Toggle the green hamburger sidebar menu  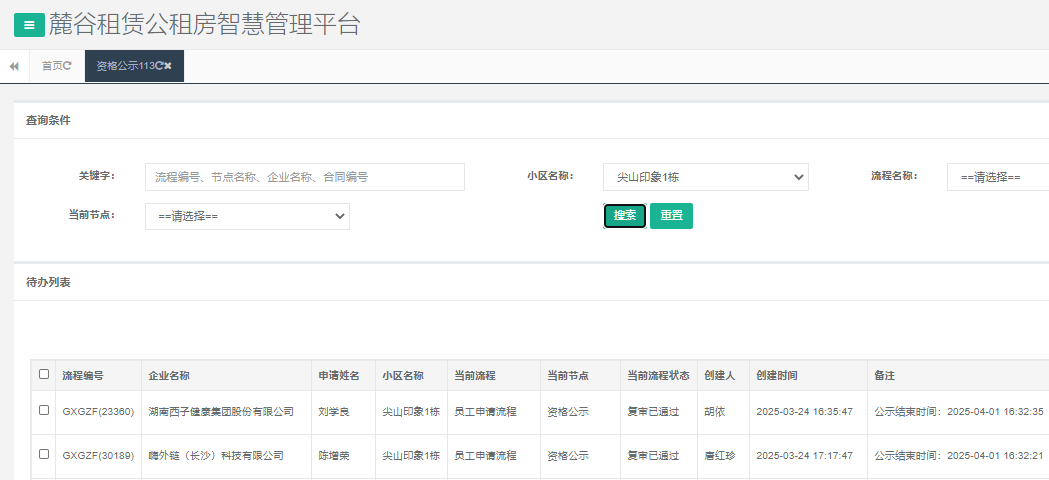coord(29,25)
